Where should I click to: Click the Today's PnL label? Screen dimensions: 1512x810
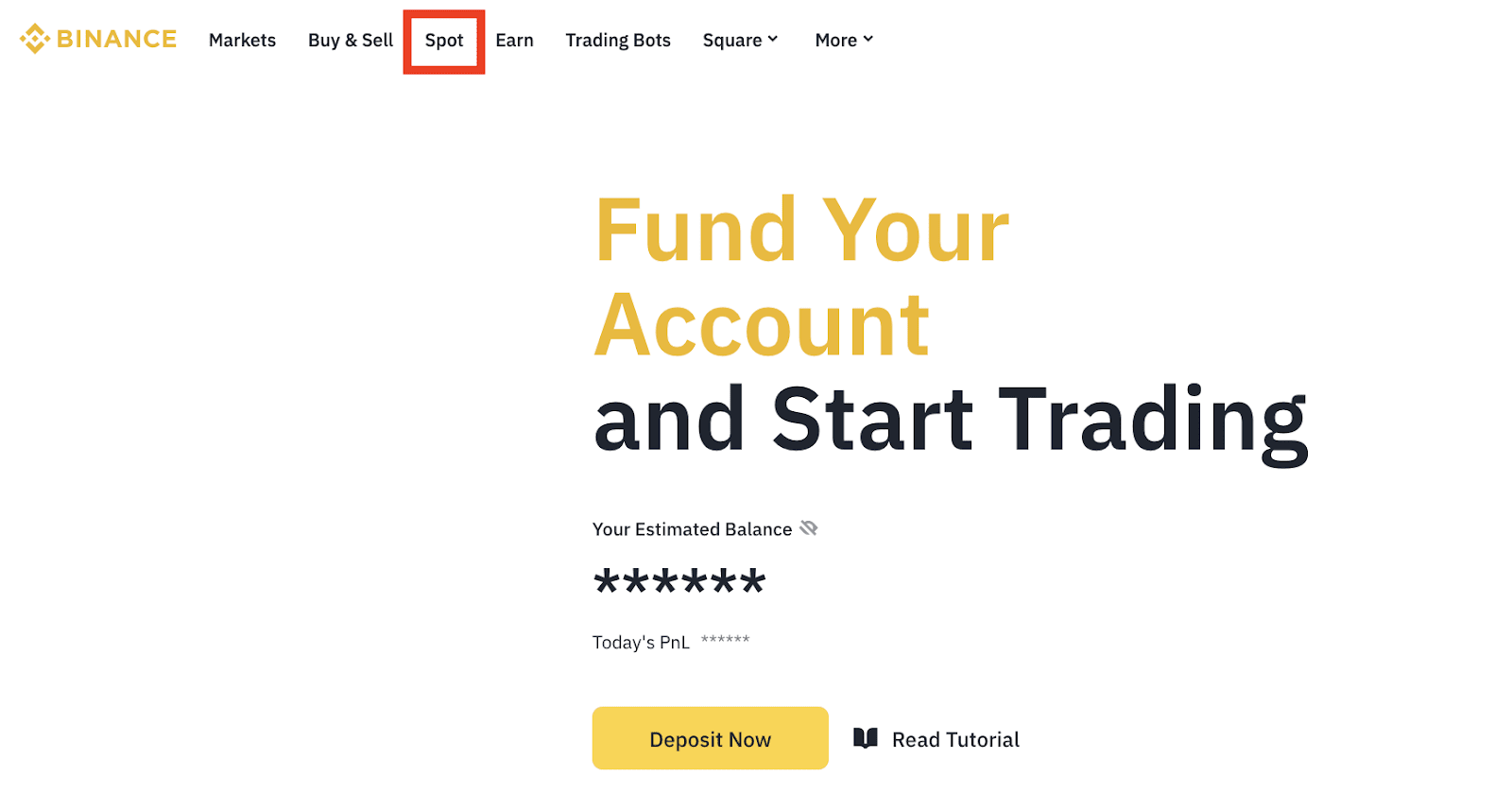(641, 643)
